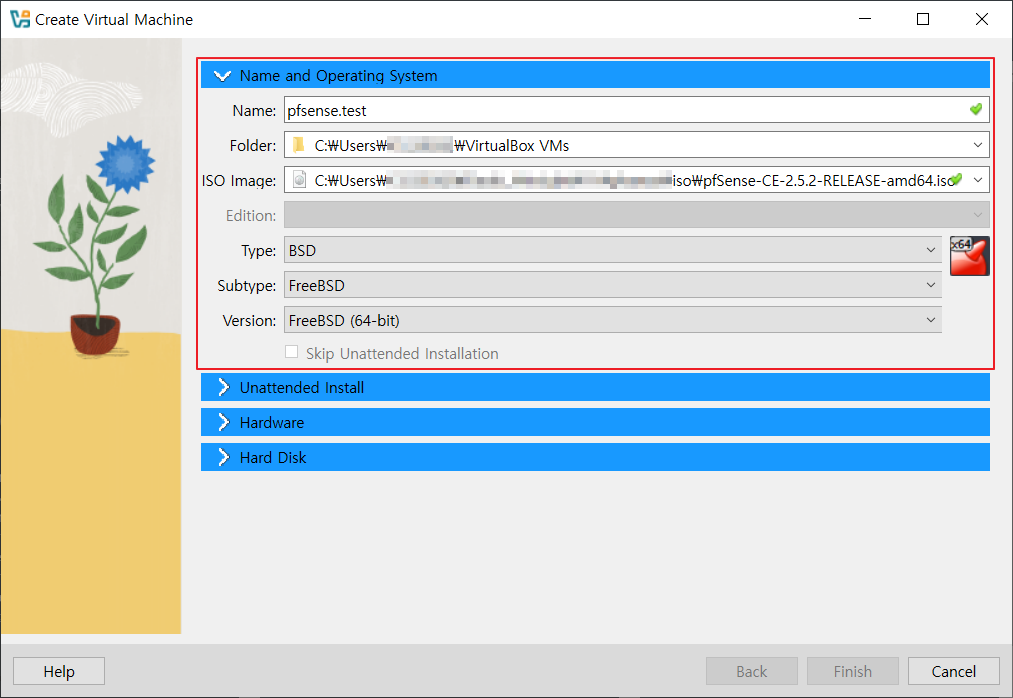Image resolution: width=1013 pixels, height=698 pixels.
Task: Open the ISO Image dropdown arrow
Action: (x=978, y=180)
